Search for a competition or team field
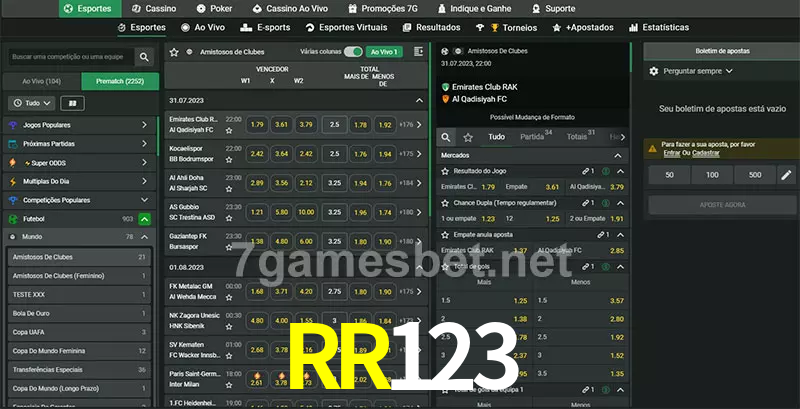The width and height of the screenshot is (800, 409). tap(71, 57)
